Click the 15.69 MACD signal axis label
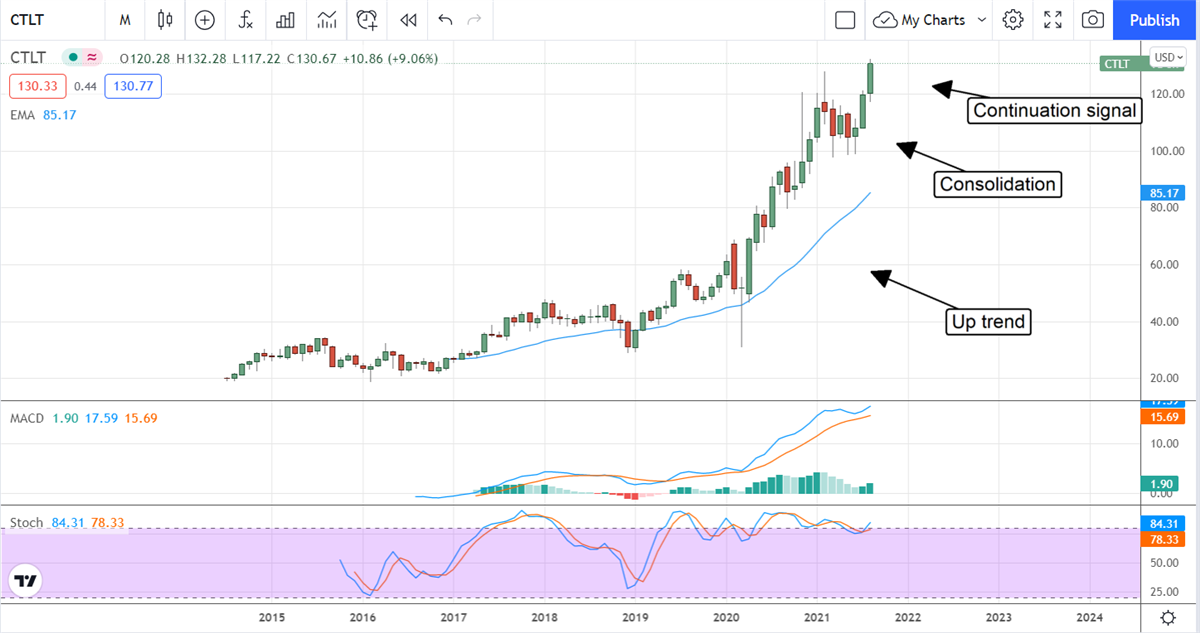This screenshot has height=633, width=1200. coord(1162,415)
